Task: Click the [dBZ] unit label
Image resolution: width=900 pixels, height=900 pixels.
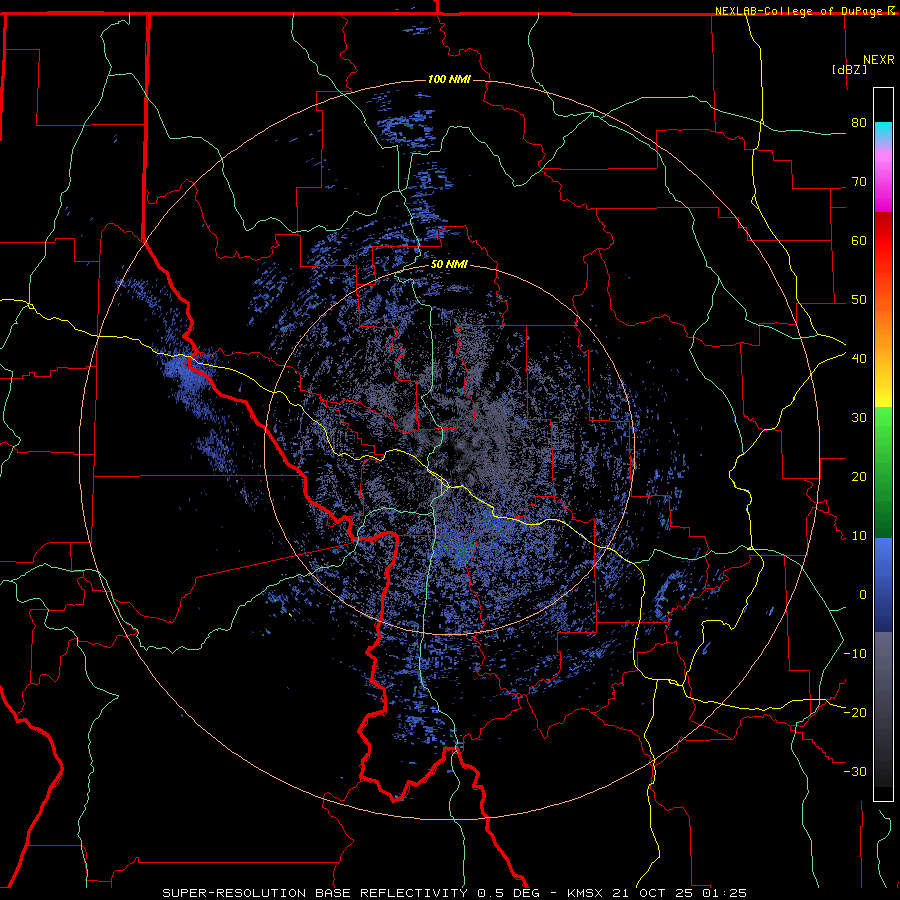Action: click(x=849, y=69)
